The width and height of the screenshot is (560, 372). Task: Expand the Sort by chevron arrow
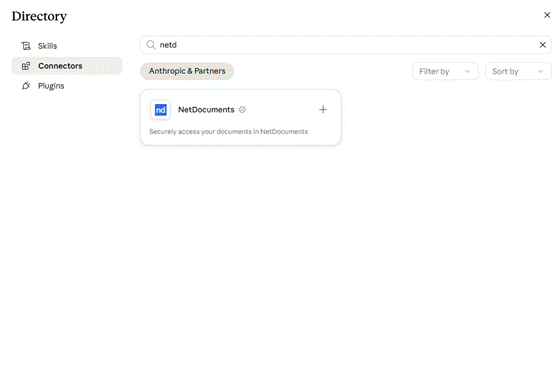[540, 71]
